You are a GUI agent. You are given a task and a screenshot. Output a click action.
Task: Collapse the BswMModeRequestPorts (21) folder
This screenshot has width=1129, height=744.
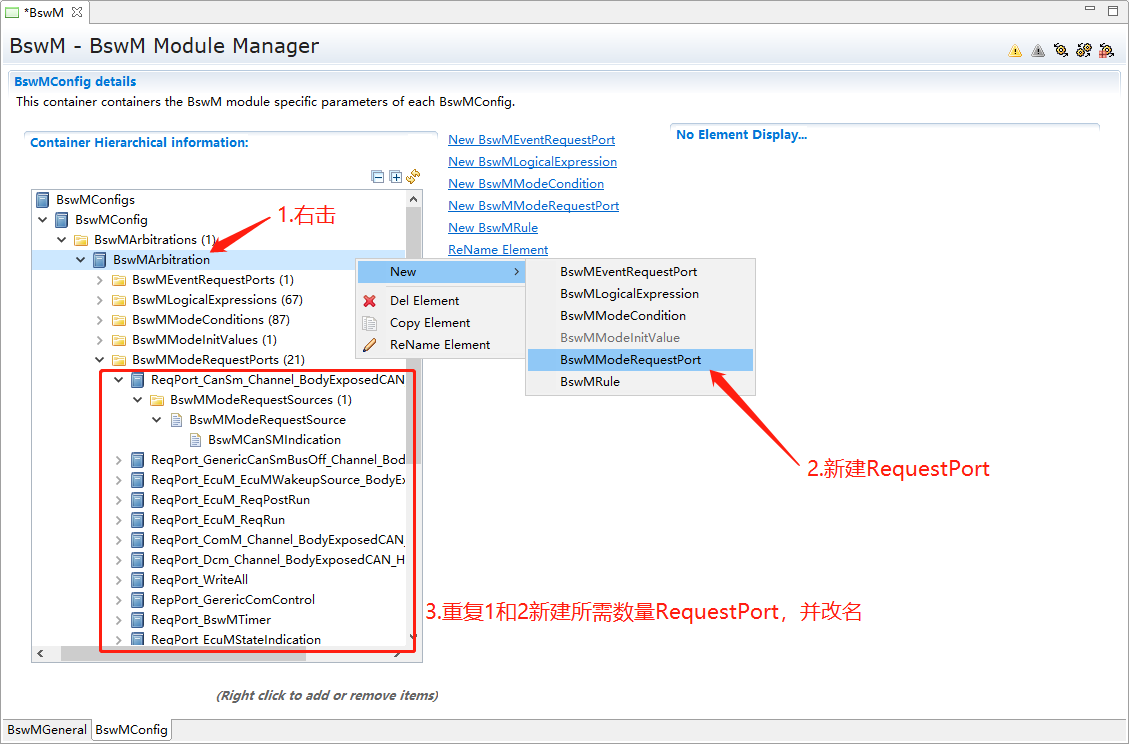point(100,360)
